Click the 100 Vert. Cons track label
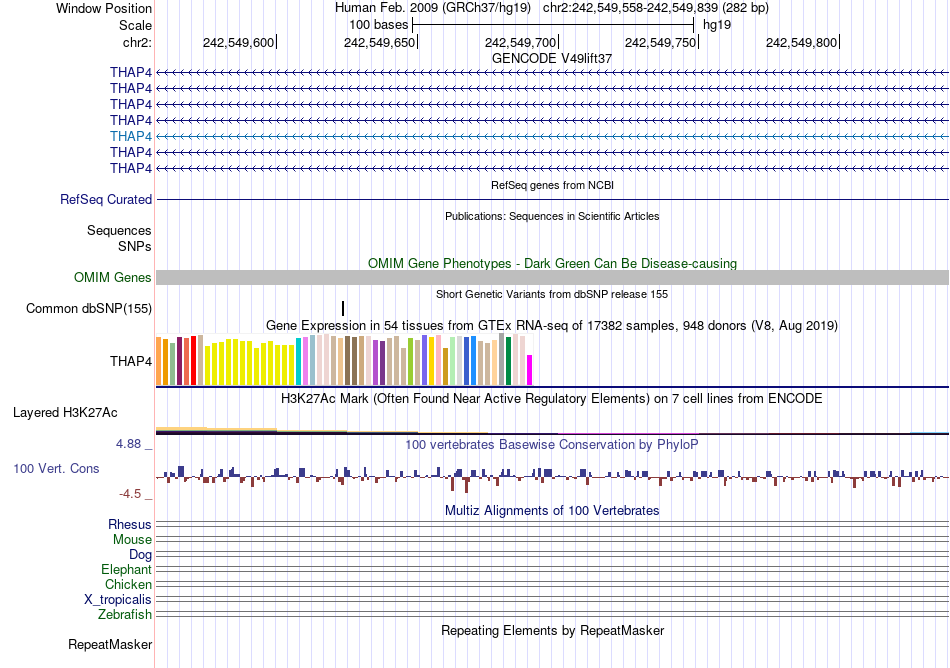 pyautogui.click(x=56, y=468)
